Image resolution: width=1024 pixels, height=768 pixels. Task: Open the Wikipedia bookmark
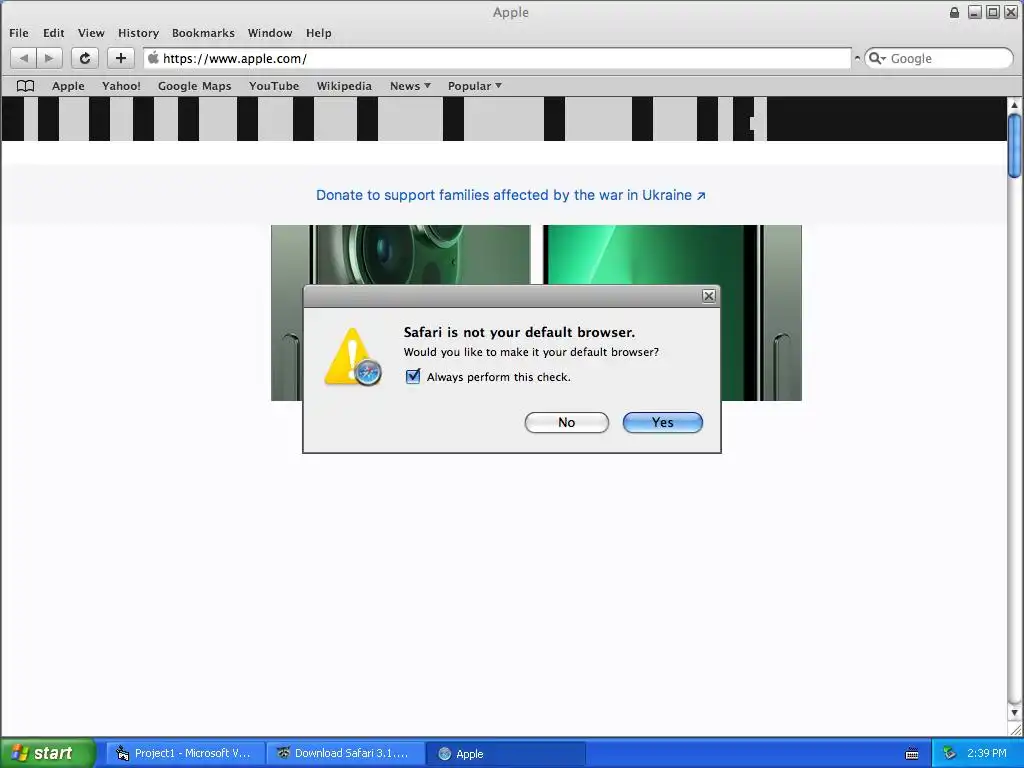[344, 86]
